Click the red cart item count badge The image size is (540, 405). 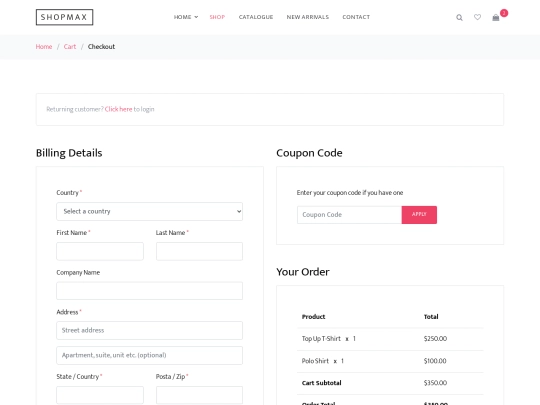click(504, 13)
